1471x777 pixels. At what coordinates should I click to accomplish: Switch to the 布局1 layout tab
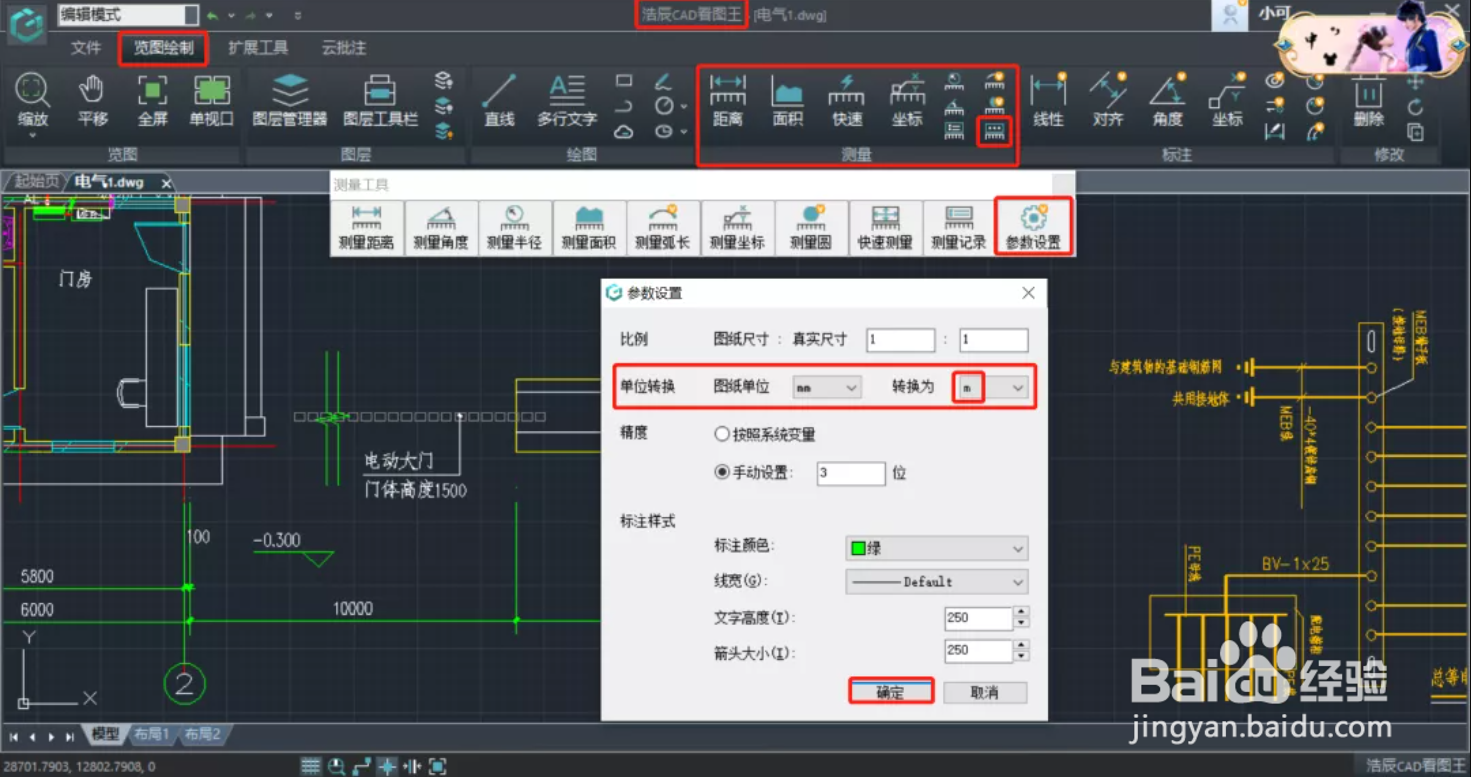click(152, 735)
